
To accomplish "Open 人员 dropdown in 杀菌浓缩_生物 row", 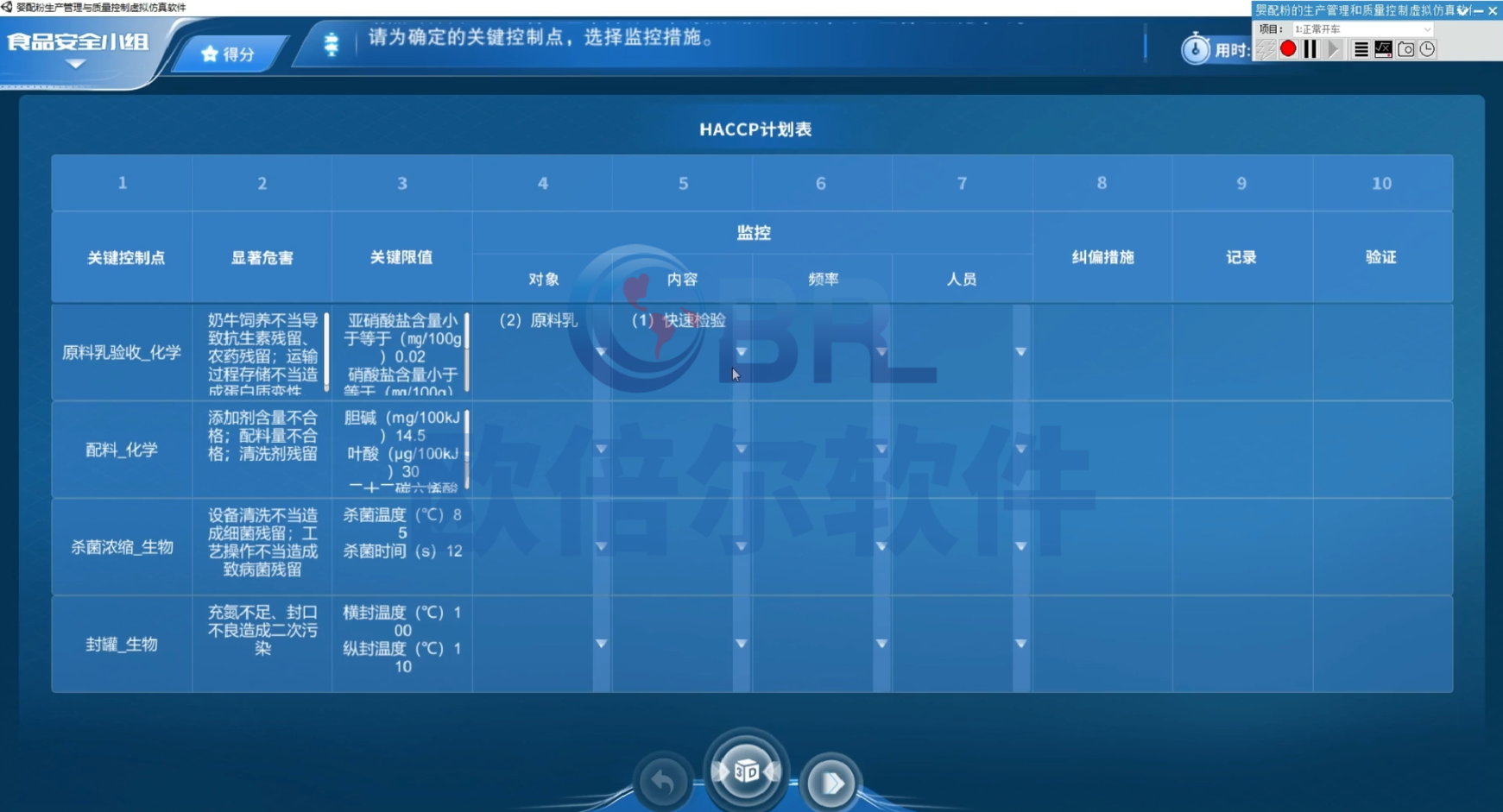I will click(x=1020, y=547).
